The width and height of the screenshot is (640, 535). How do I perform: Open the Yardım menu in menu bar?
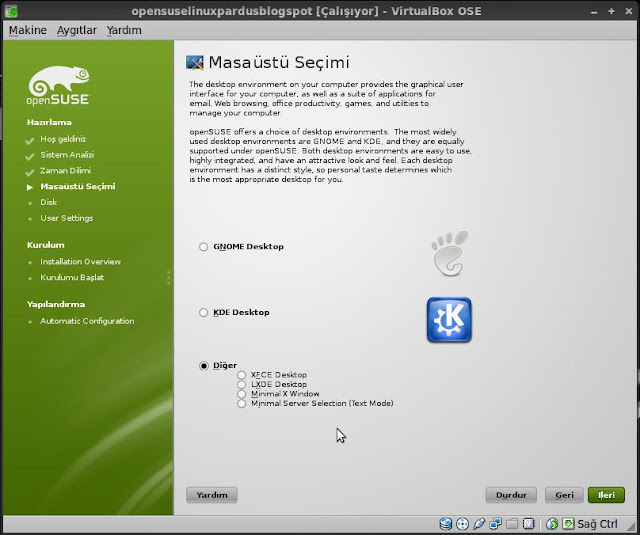[x=124, y=30]
